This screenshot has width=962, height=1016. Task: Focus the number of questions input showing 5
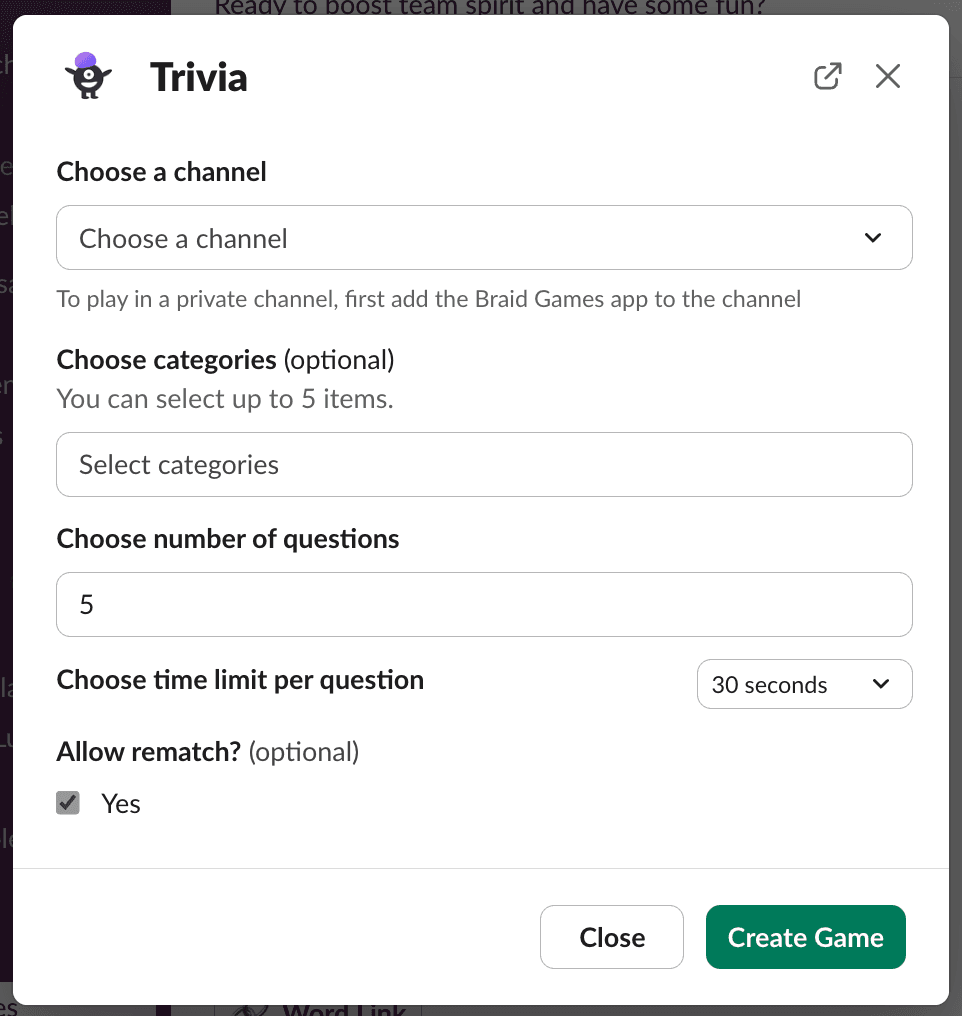(484, 605)
